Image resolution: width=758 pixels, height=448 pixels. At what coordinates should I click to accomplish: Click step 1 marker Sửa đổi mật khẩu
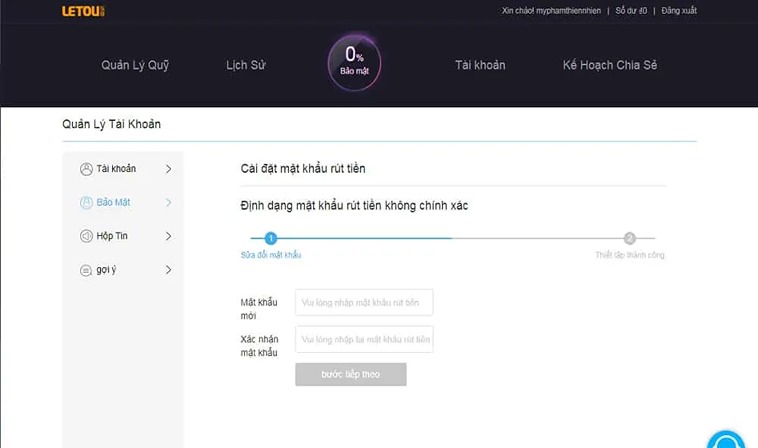(271, 238)
